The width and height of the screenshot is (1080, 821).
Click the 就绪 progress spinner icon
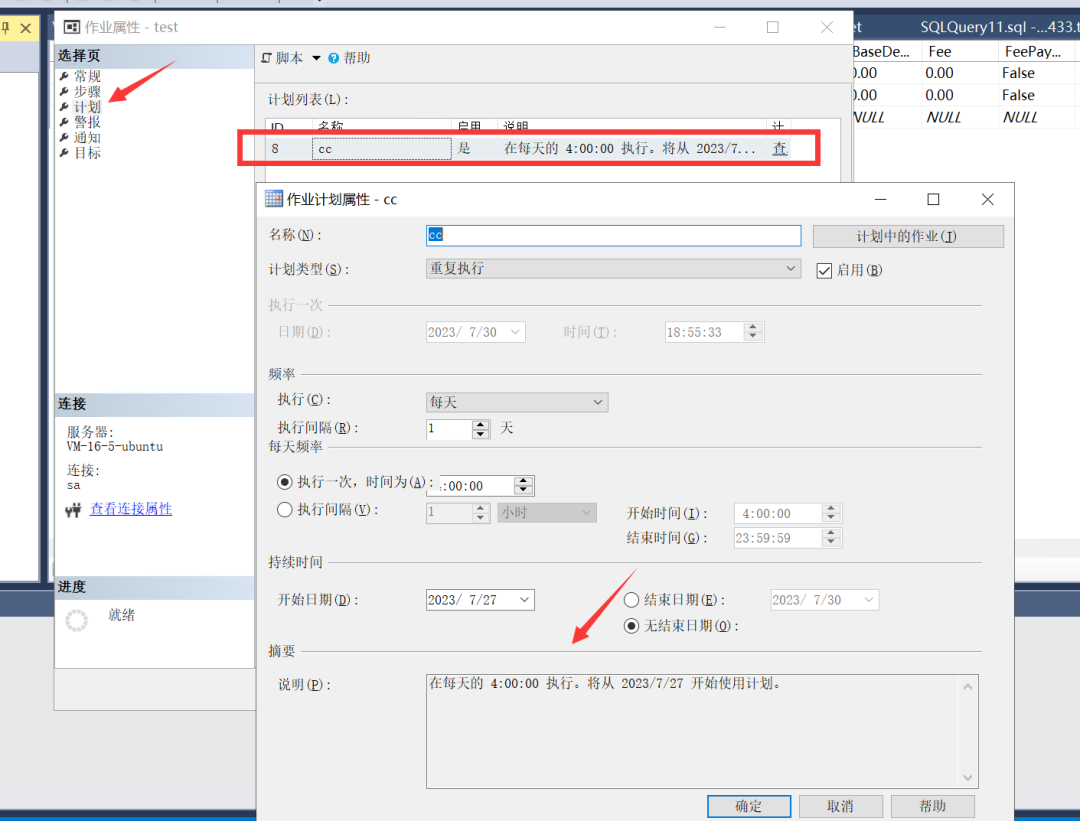(x=76, y=620)
